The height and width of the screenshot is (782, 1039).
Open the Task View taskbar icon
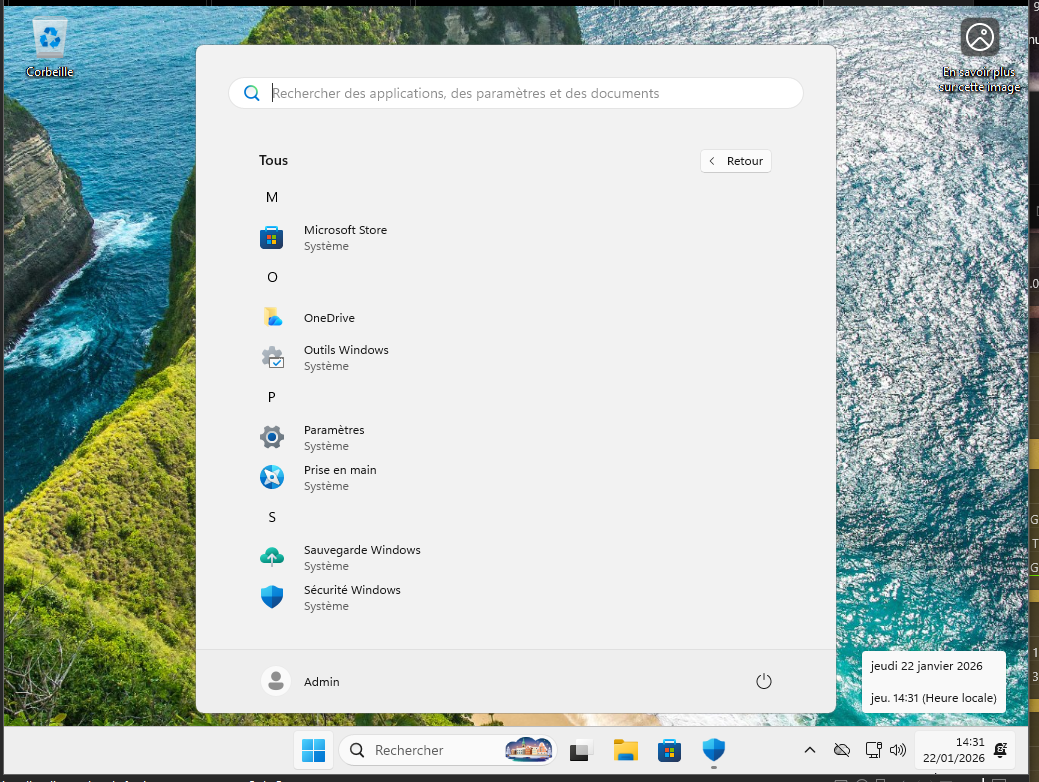(581, 750)
